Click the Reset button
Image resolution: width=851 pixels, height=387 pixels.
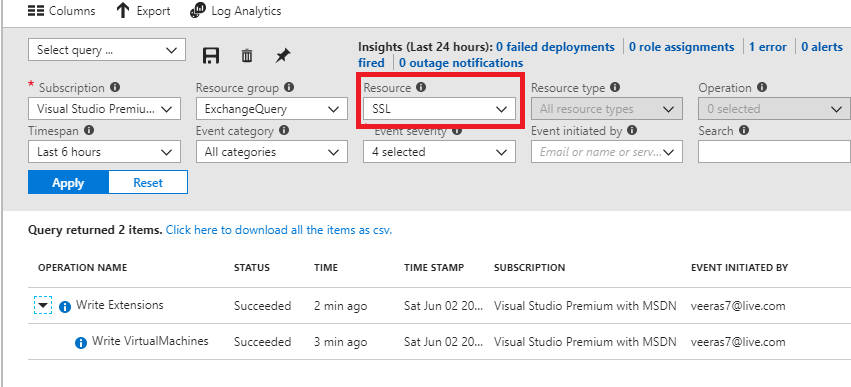coord(148,182)
